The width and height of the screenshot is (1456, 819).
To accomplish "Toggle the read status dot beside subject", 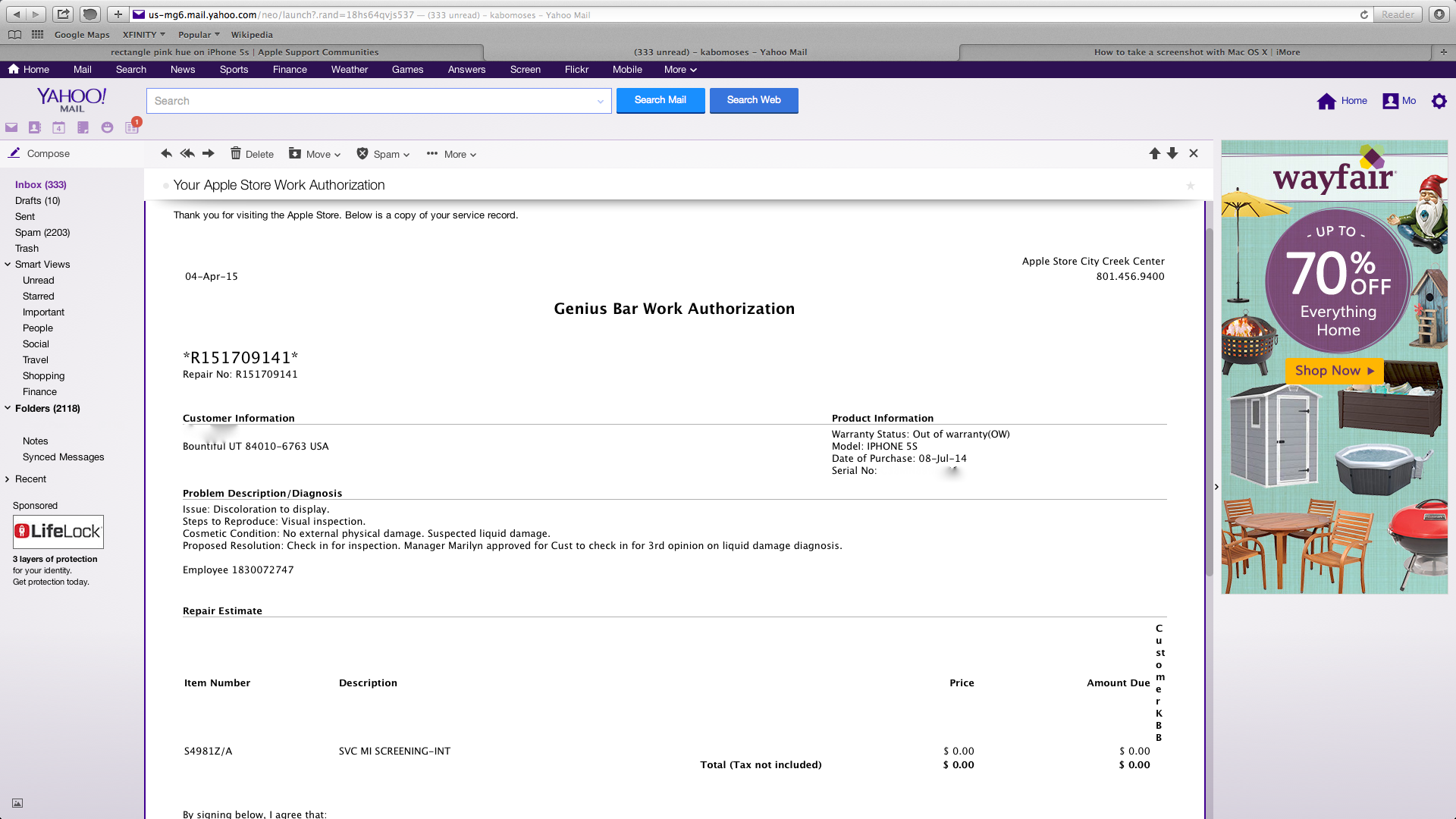I will [165, 186].
